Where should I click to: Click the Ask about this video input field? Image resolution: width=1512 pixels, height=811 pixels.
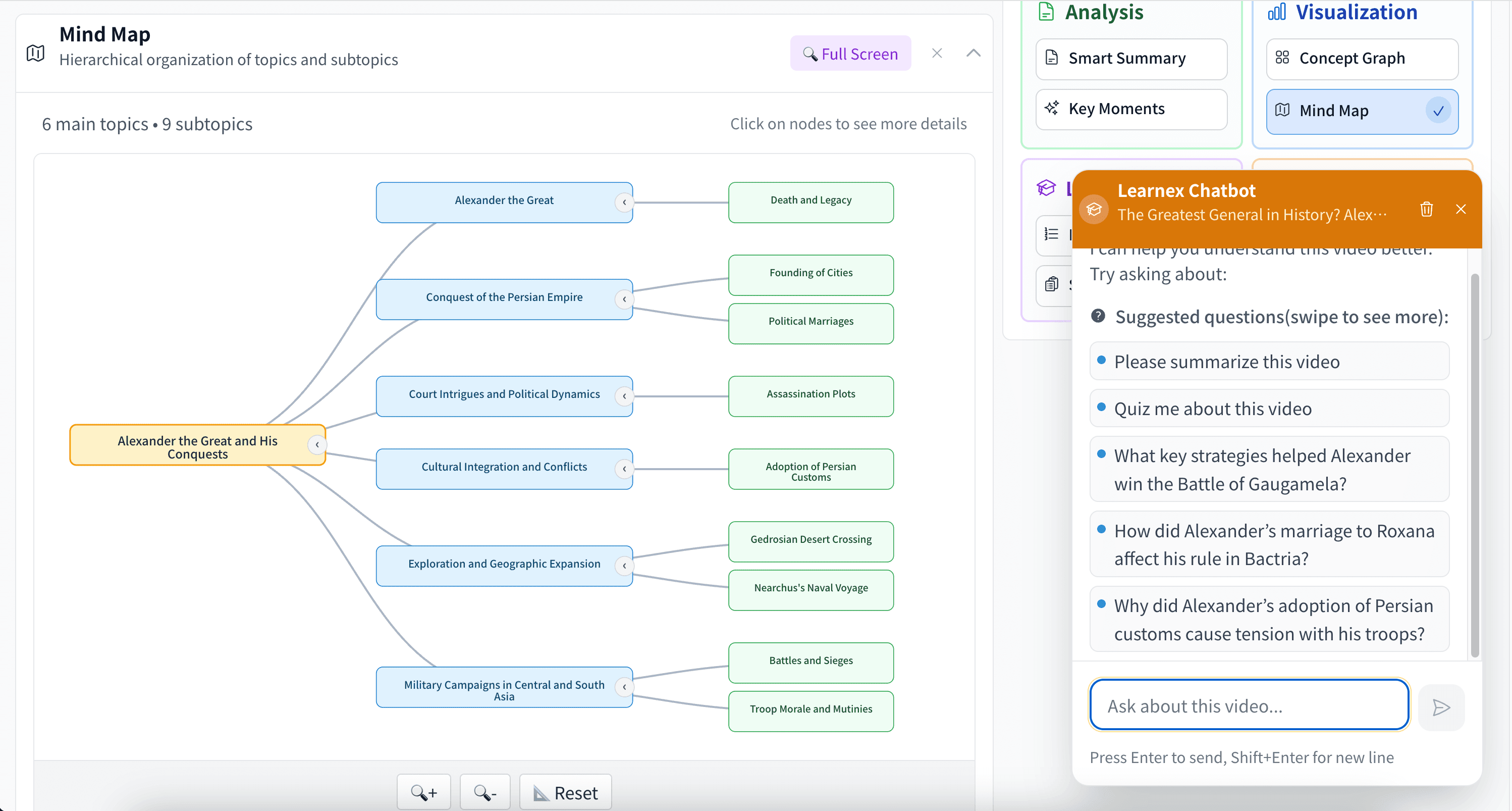click(x=1249, y=705)
